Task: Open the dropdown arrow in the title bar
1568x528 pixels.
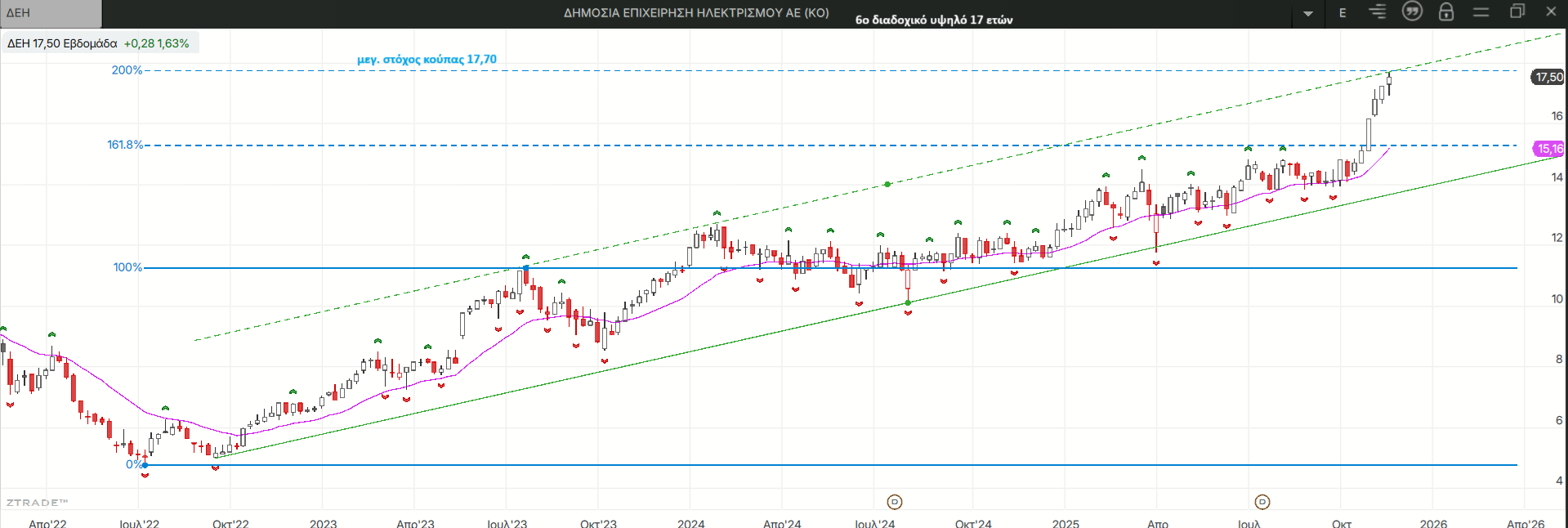Action: tap(1308, 13)
